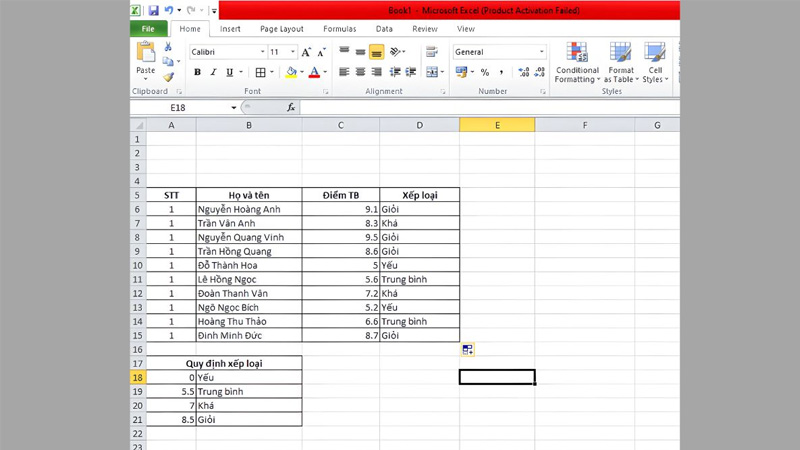Toggle the highlighted Bottom Align button

tap(377, 52)
